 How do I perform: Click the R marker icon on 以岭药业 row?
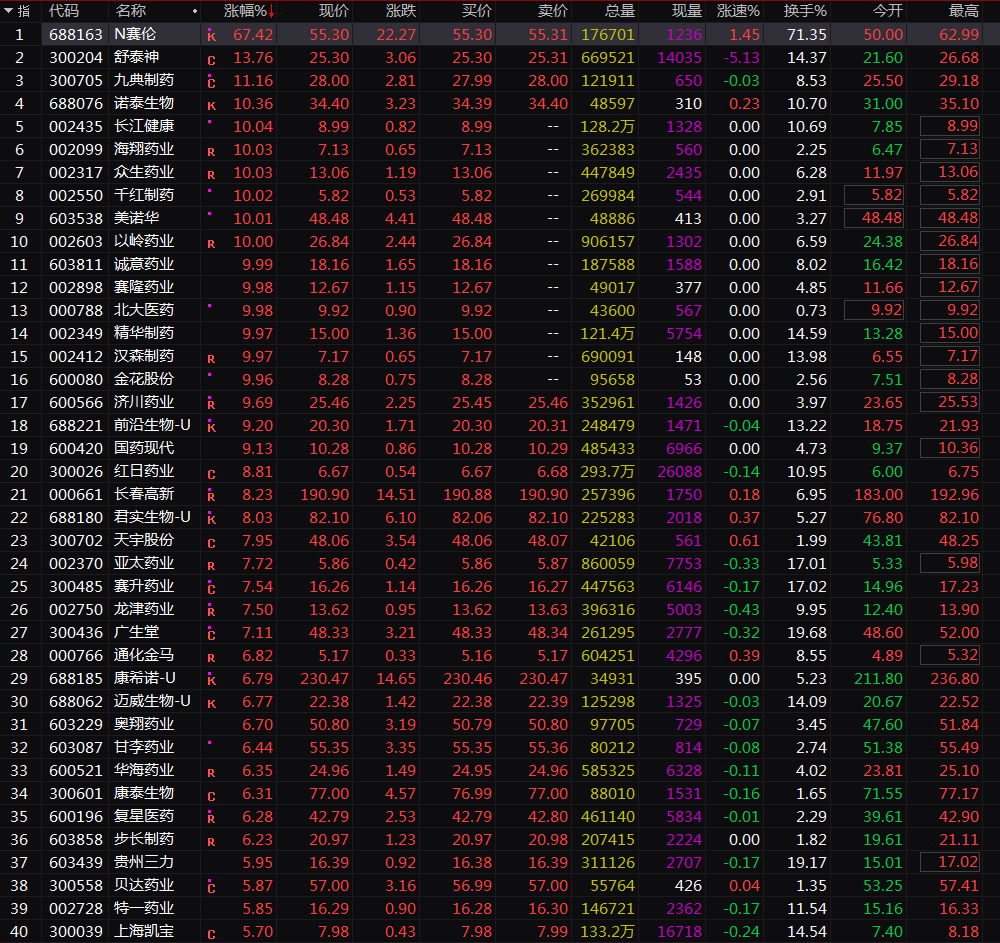point(211,244)
